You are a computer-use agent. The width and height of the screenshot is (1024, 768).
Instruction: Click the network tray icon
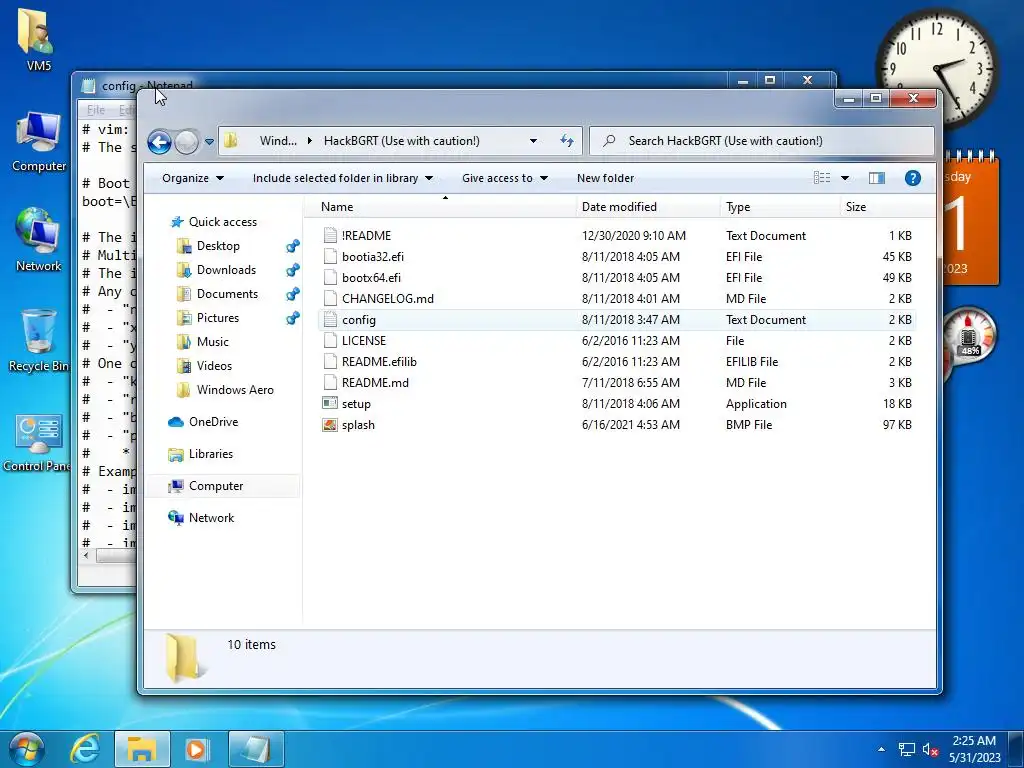[x=906, y=749]
